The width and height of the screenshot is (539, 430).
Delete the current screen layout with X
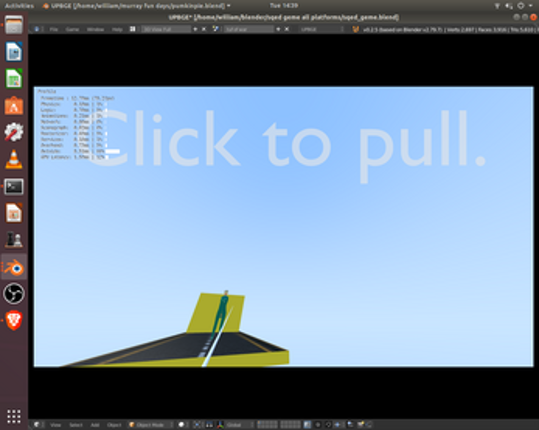[x=204, y=29]
